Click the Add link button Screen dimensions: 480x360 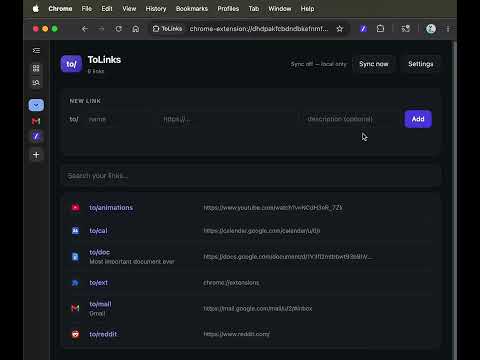(x=418, y=119)
